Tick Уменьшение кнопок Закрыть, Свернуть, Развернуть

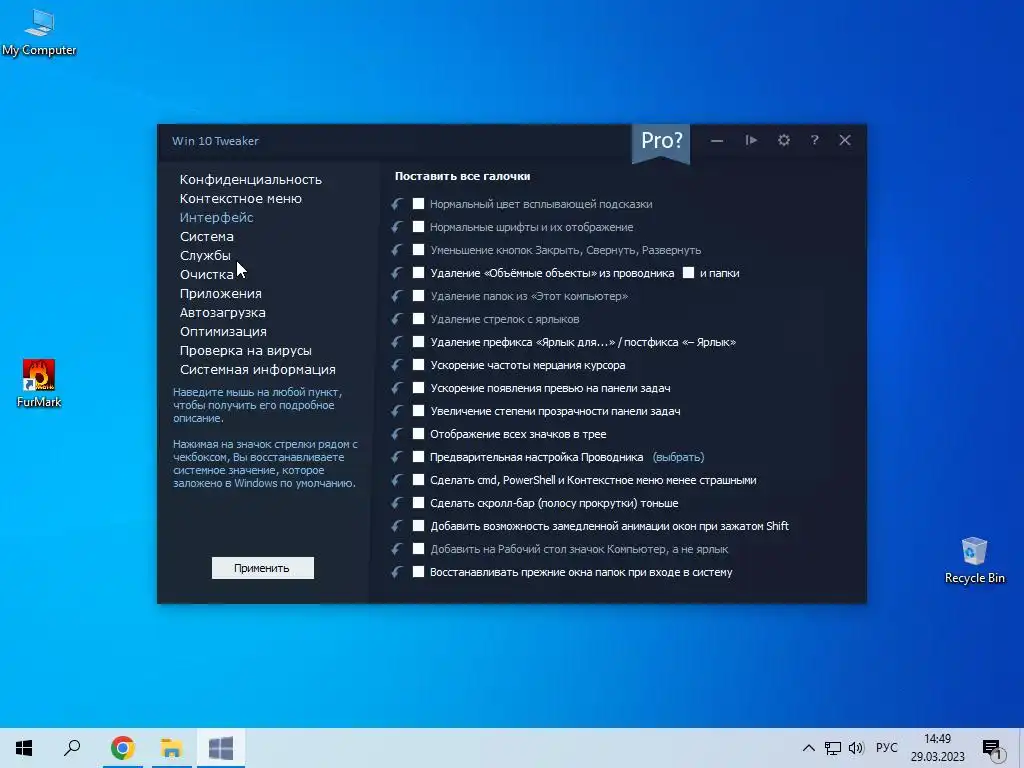pyautogui.click(x=419, y=249)
